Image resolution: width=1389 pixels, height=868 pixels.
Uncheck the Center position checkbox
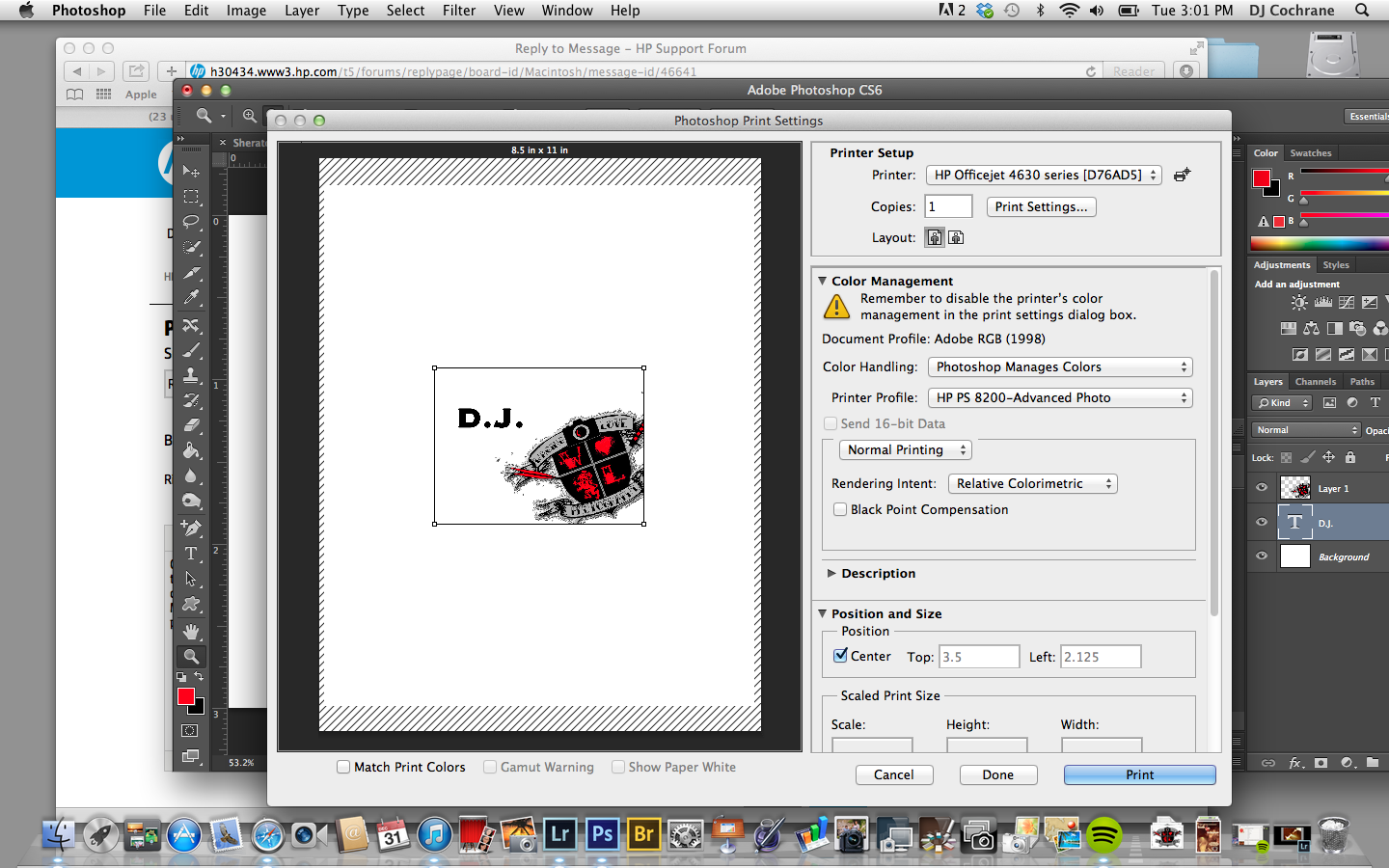(840, 656)
